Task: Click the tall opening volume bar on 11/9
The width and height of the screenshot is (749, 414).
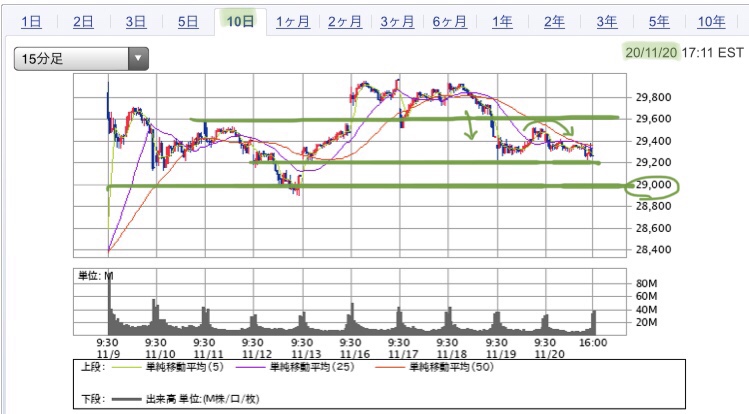Action: coord(109,303)
